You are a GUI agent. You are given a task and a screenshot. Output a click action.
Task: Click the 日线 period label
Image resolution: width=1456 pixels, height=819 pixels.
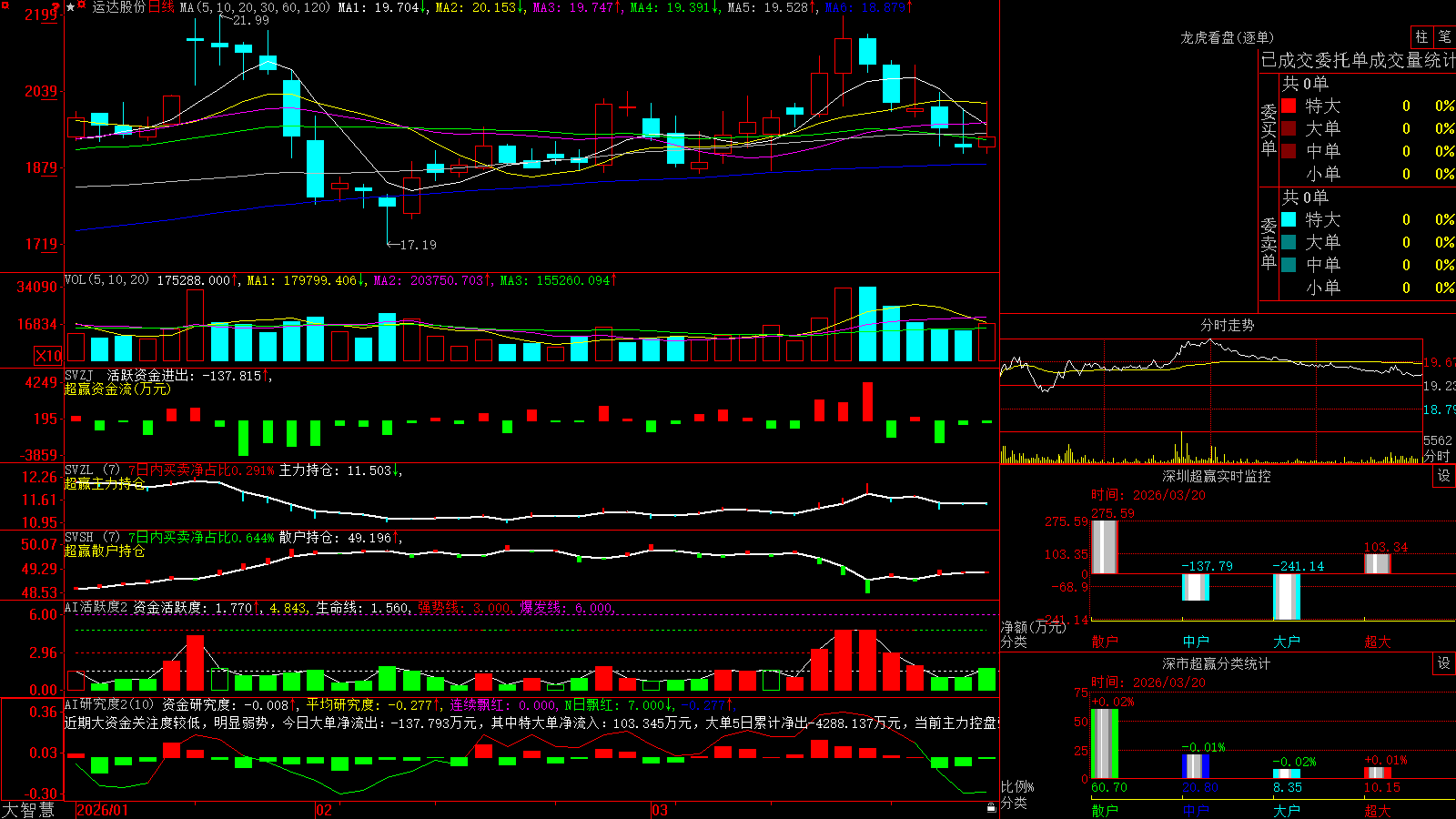click(x=161, y=7)
